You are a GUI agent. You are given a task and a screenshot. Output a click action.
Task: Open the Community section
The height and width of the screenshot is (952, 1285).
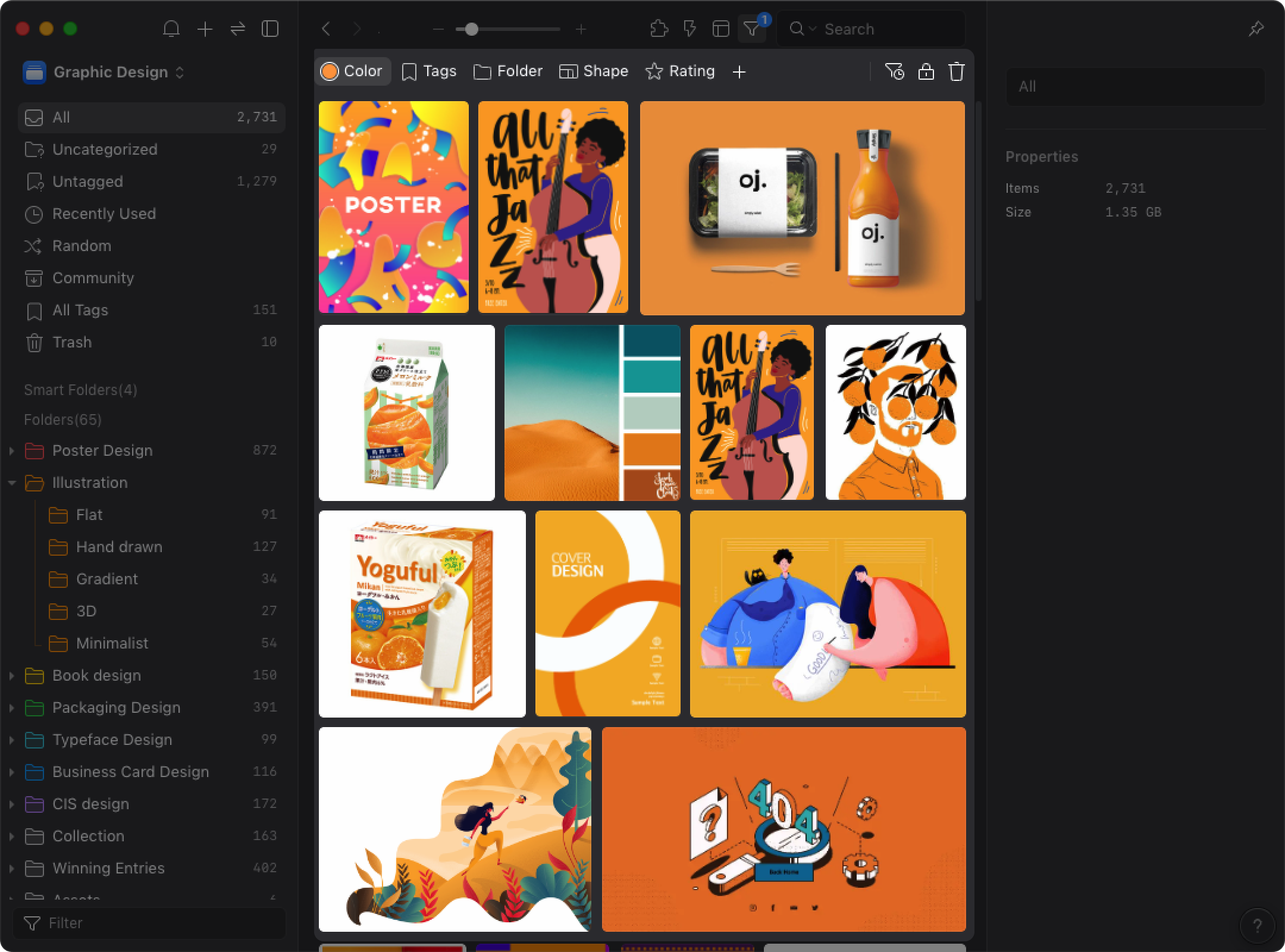(x=92, y=277)
